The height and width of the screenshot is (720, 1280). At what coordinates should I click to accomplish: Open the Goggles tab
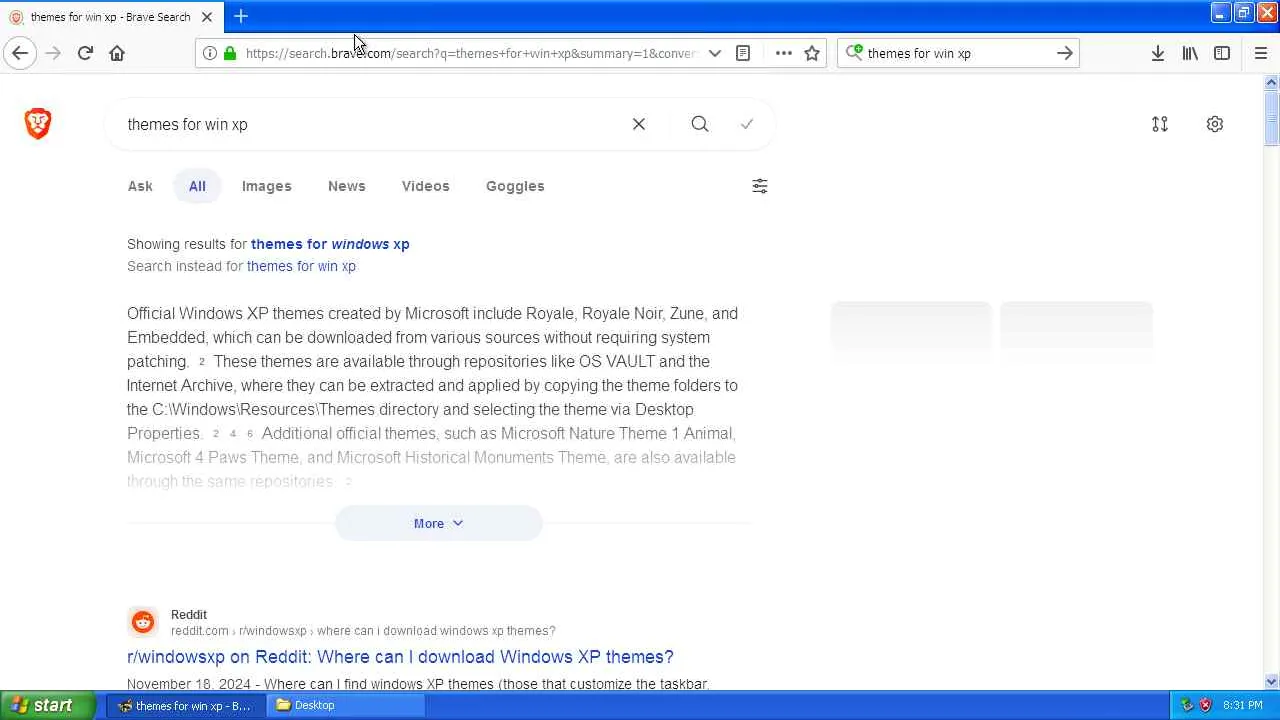(x=515, y=186)
